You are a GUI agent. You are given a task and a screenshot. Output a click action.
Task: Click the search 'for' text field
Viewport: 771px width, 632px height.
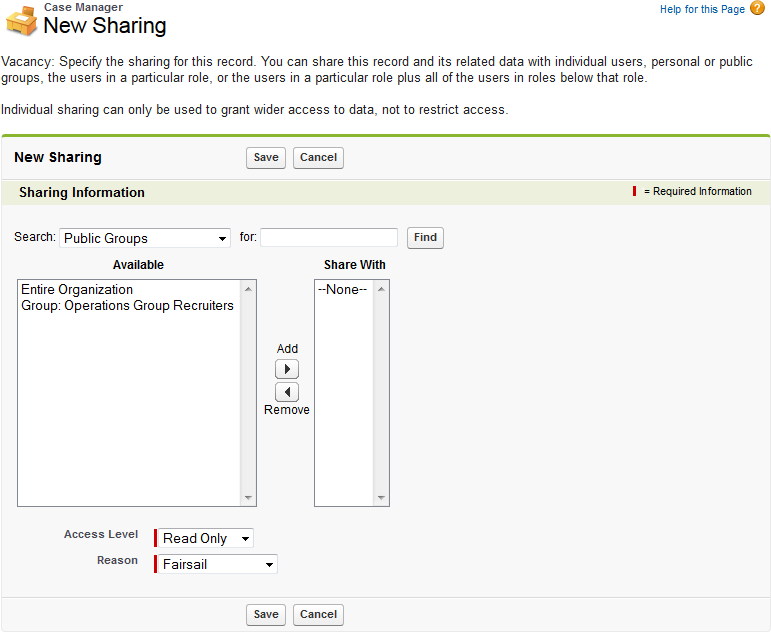pos(329,238)
